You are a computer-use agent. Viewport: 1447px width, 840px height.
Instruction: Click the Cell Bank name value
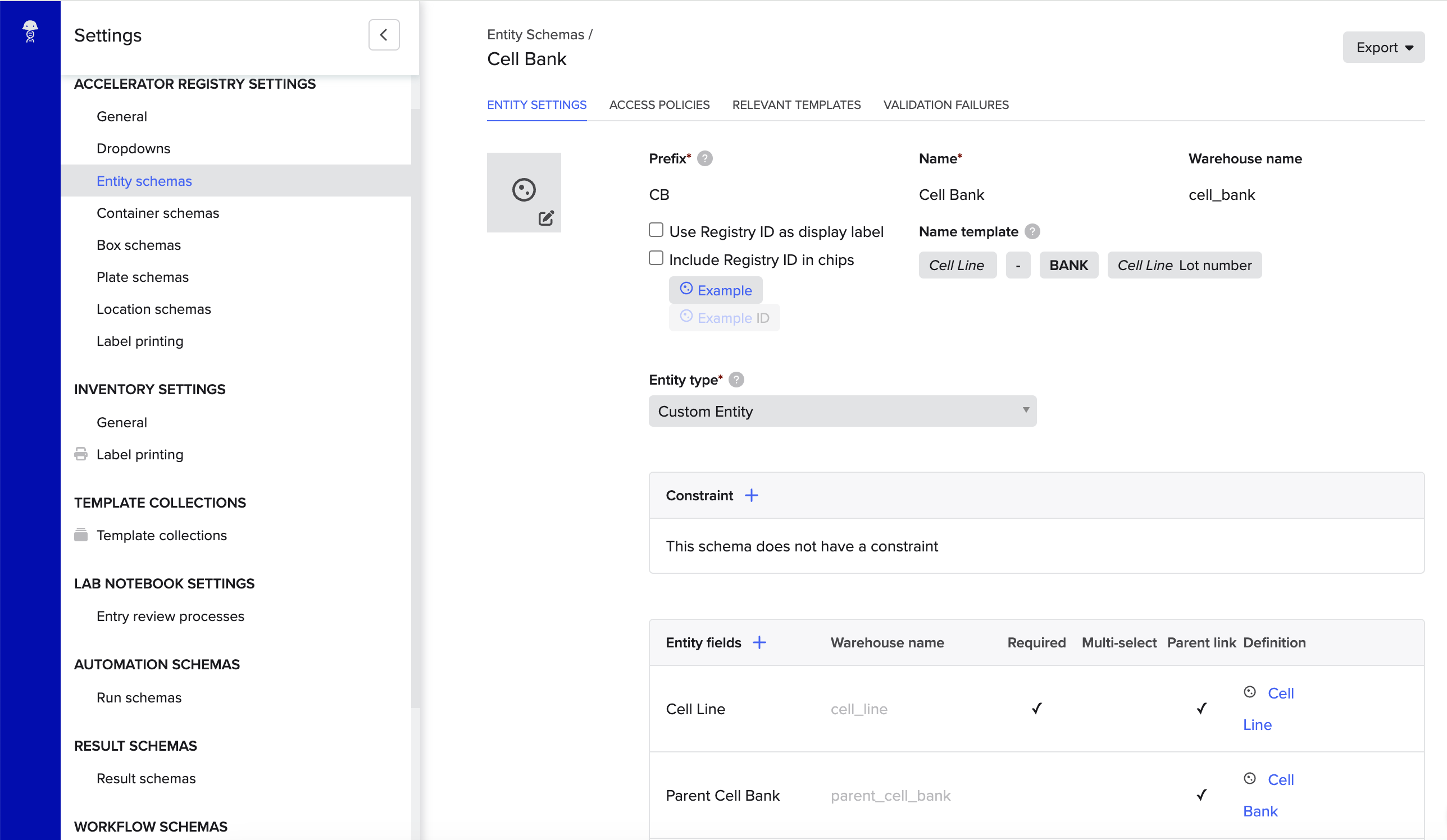951,195
